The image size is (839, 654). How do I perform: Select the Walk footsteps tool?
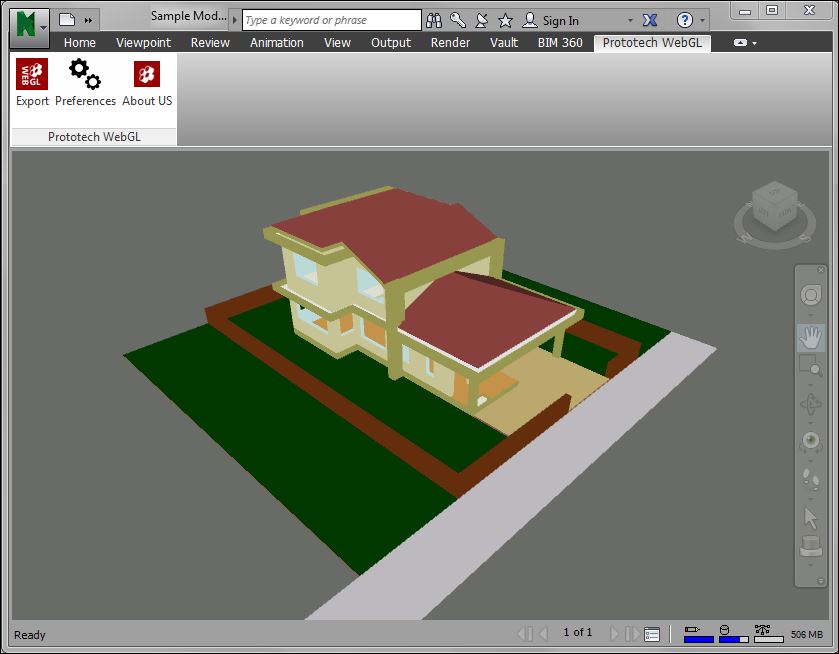click(811, 478)
